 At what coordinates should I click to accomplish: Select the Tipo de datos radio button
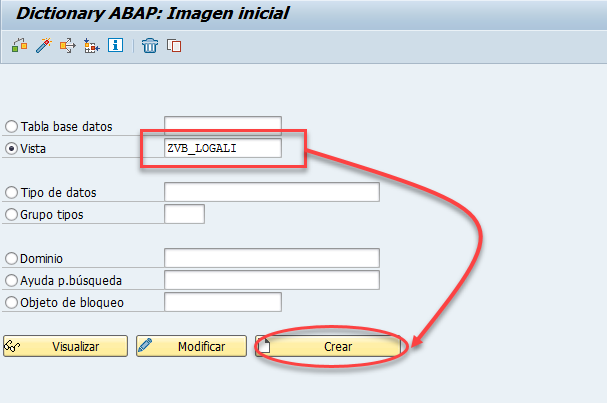click(x=11, y=192)
